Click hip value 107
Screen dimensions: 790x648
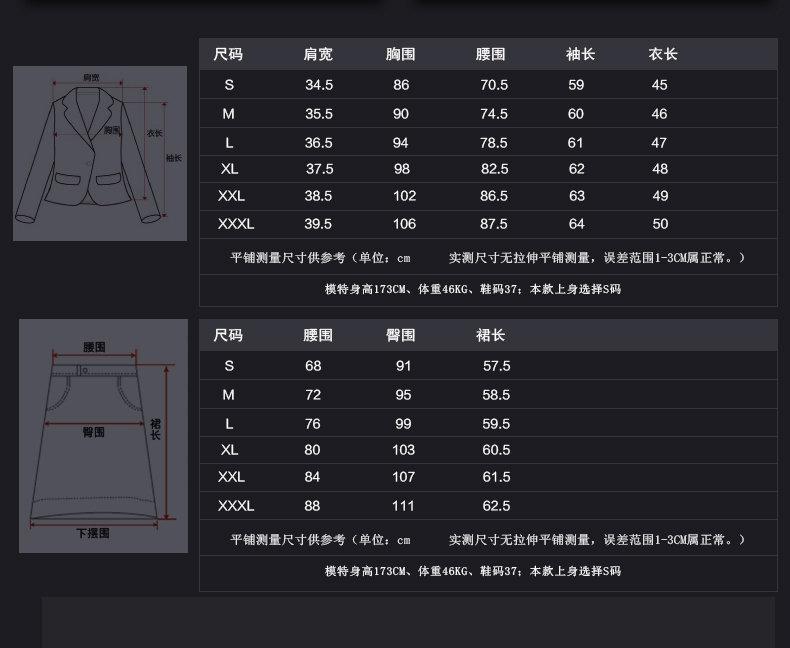404,477
